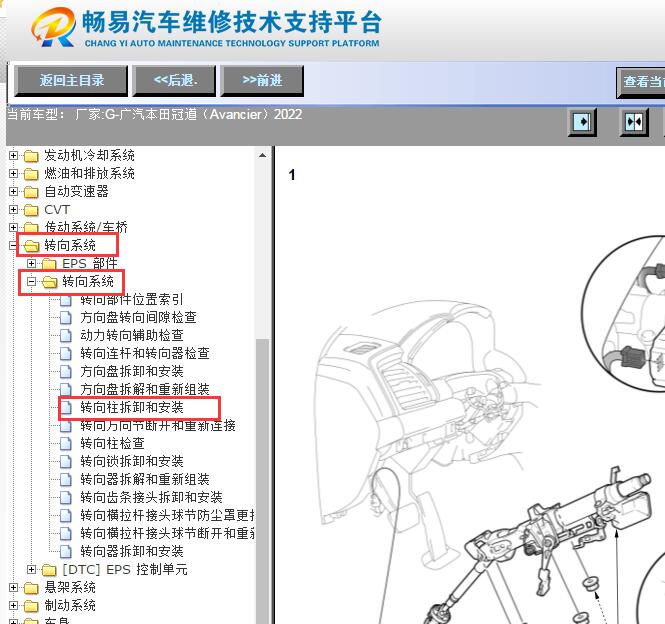Click the page icon beside 转向锁拆卸和安装

click(66, 462)
